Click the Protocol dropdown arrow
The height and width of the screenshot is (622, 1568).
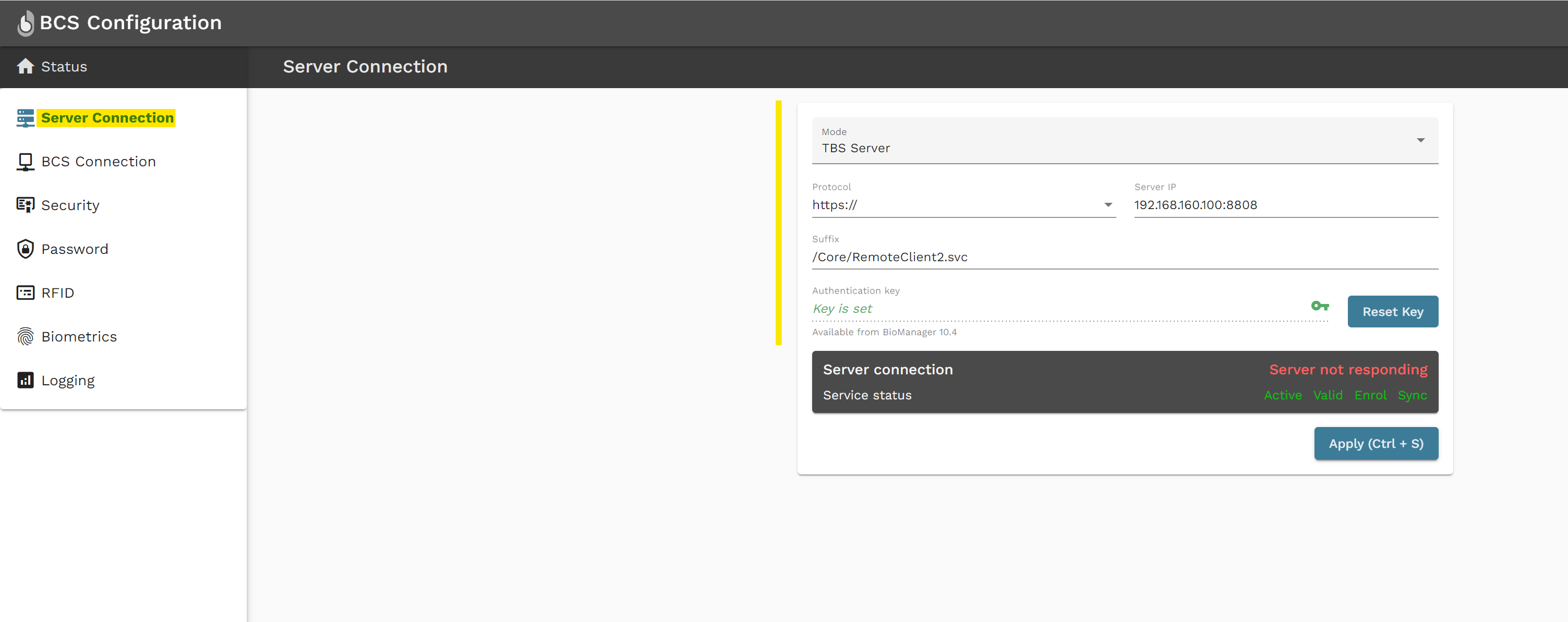point(1108,205)
